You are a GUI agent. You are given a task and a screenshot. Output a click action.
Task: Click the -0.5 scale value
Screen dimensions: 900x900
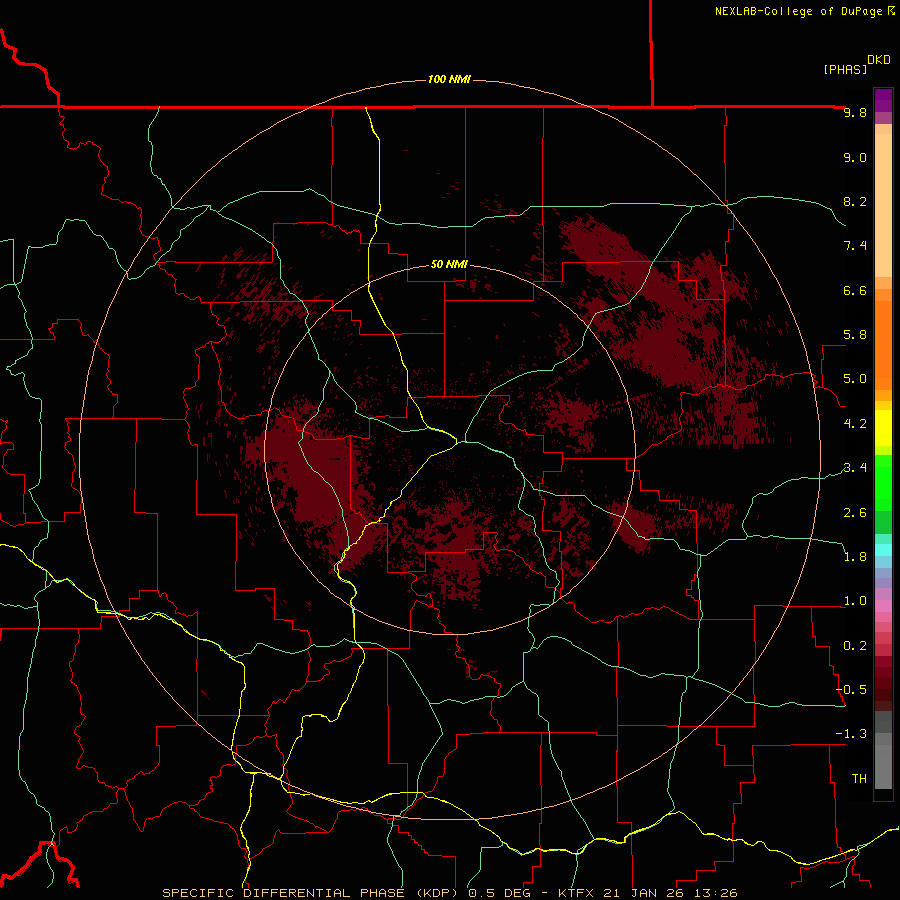(x=851, y=690)
